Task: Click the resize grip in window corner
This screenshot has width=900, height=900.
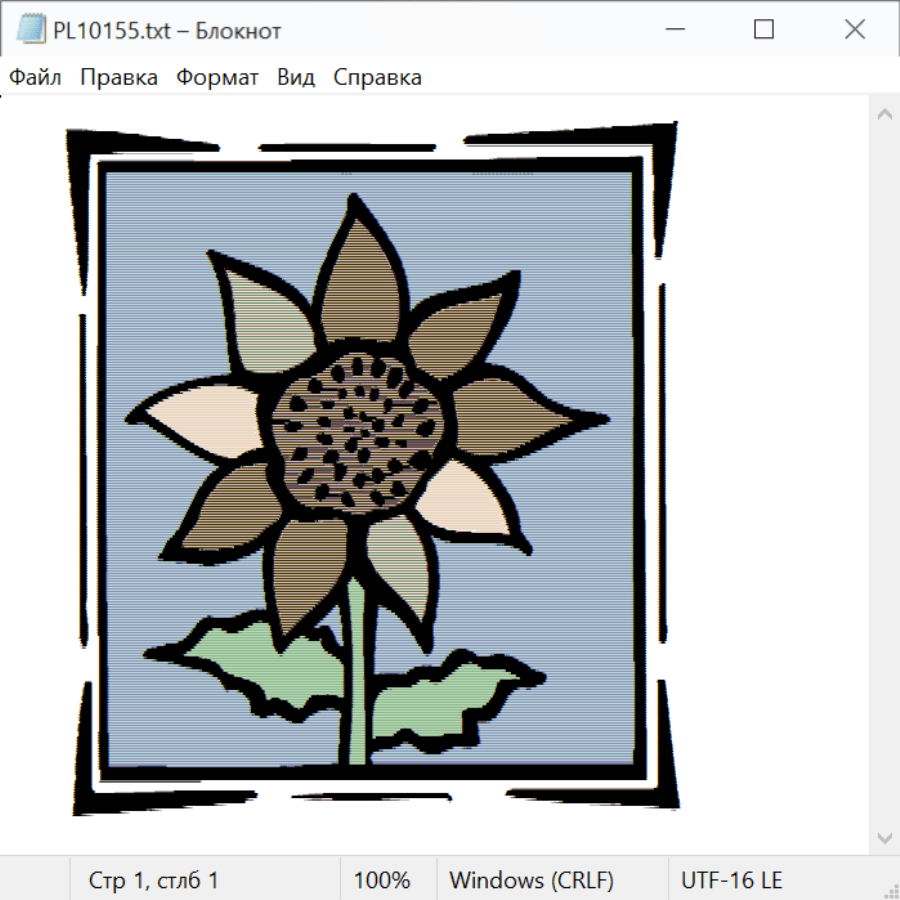Action: tap(891, 891)
